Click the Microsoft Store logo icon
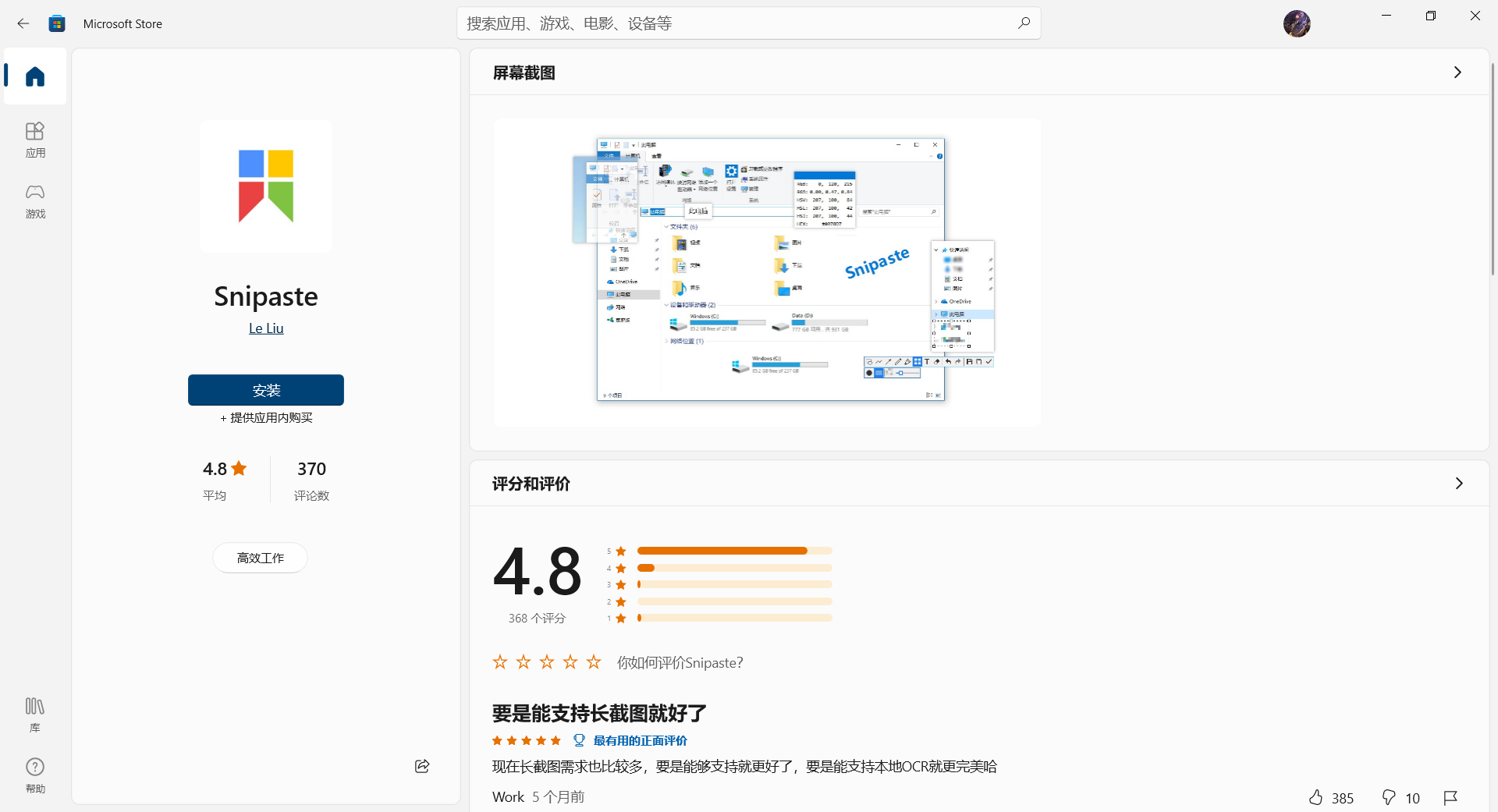Viewport: 1498px width, 812px height. [x=57, y=23]
